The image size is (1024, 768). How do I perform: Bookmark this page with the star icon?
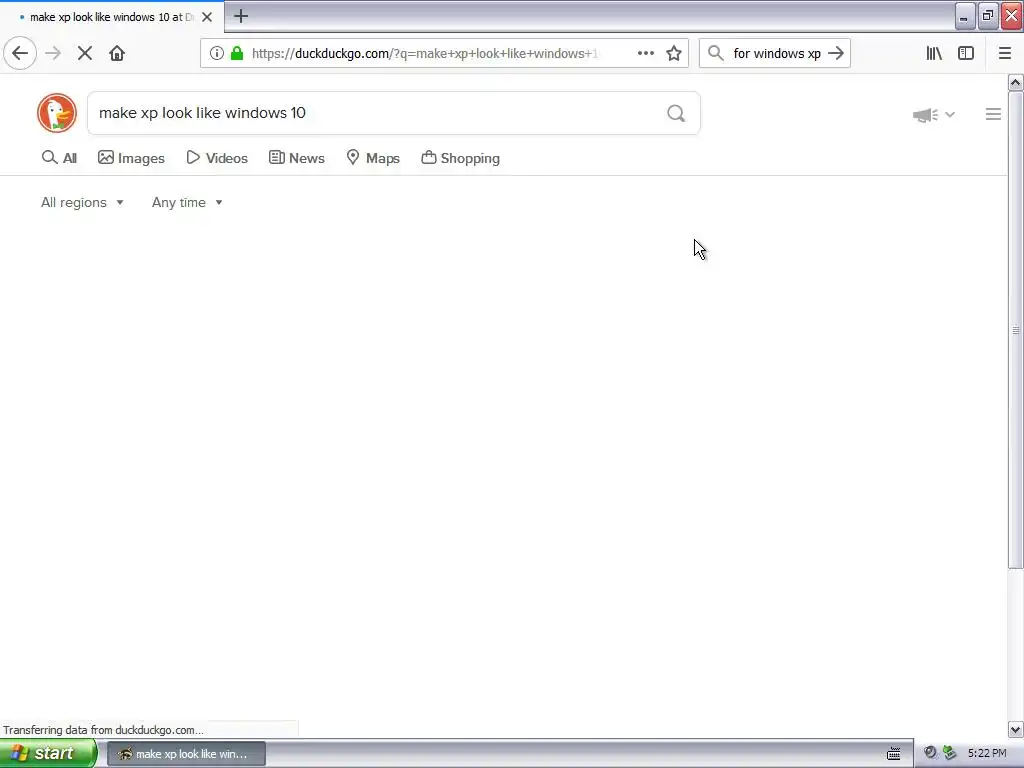click(x=674, y=54)
